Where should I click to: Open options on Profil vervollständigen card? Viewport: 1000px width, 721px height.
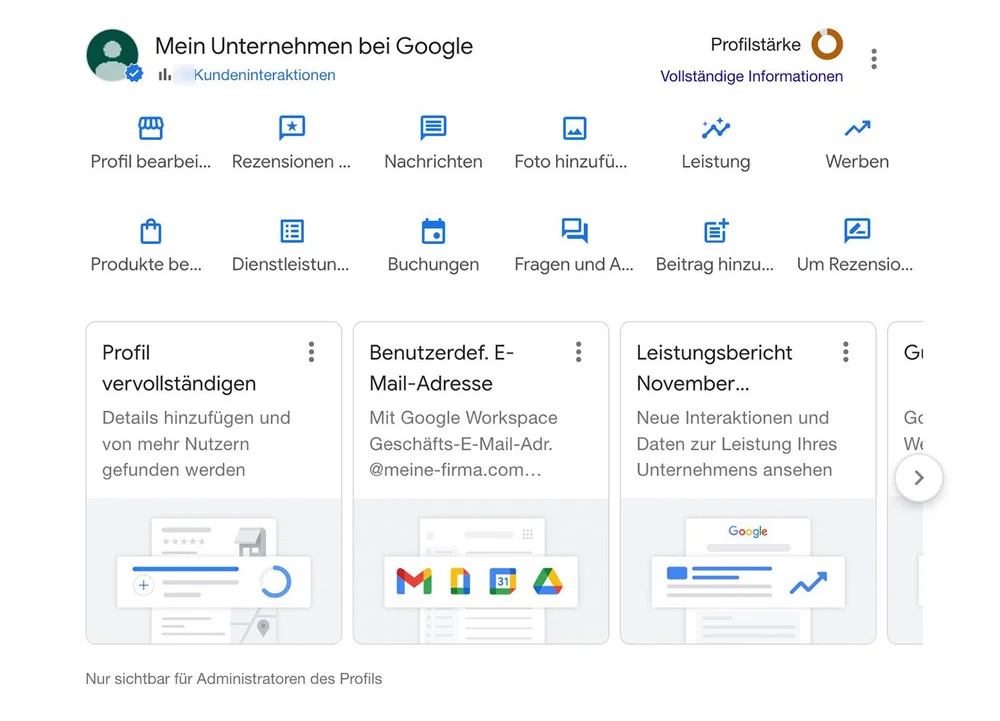click(311, 352)
